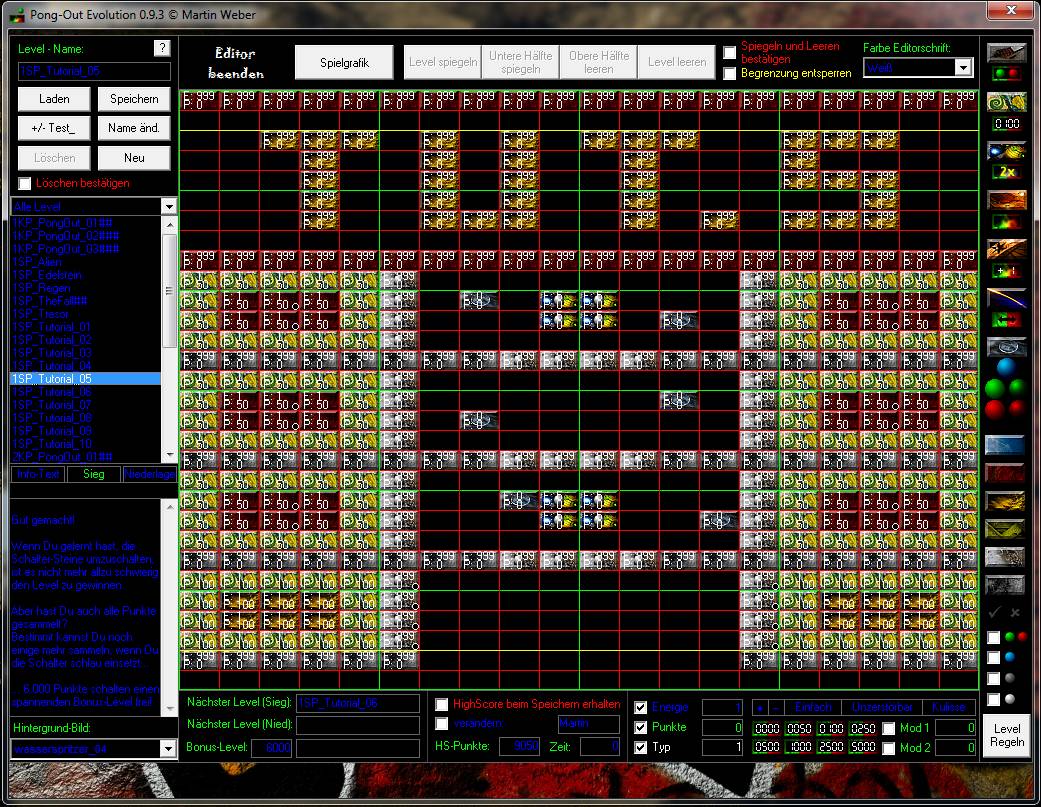Choose the 2x multiplier brick icon

[1006, 171]
